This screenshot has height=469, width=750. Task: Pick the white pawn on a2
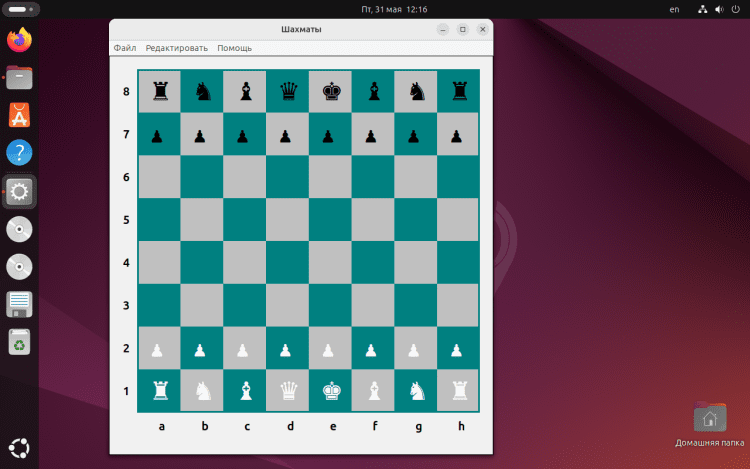[x=157, y=350]
